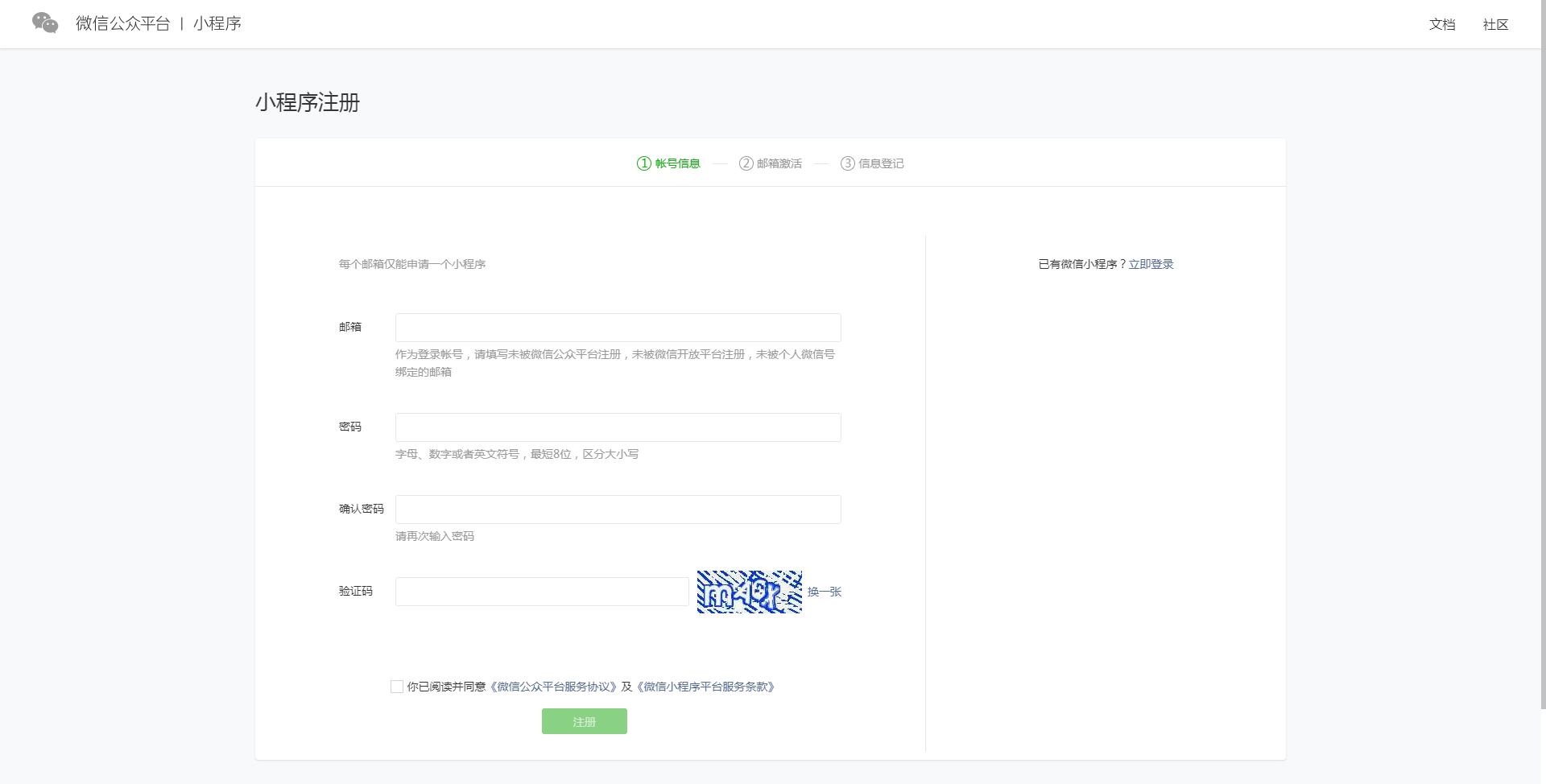This screenshot has height=784, width=1546.
Task: Click the 小程序 header label
Action: pyautogui.click(x=217, y=23)
